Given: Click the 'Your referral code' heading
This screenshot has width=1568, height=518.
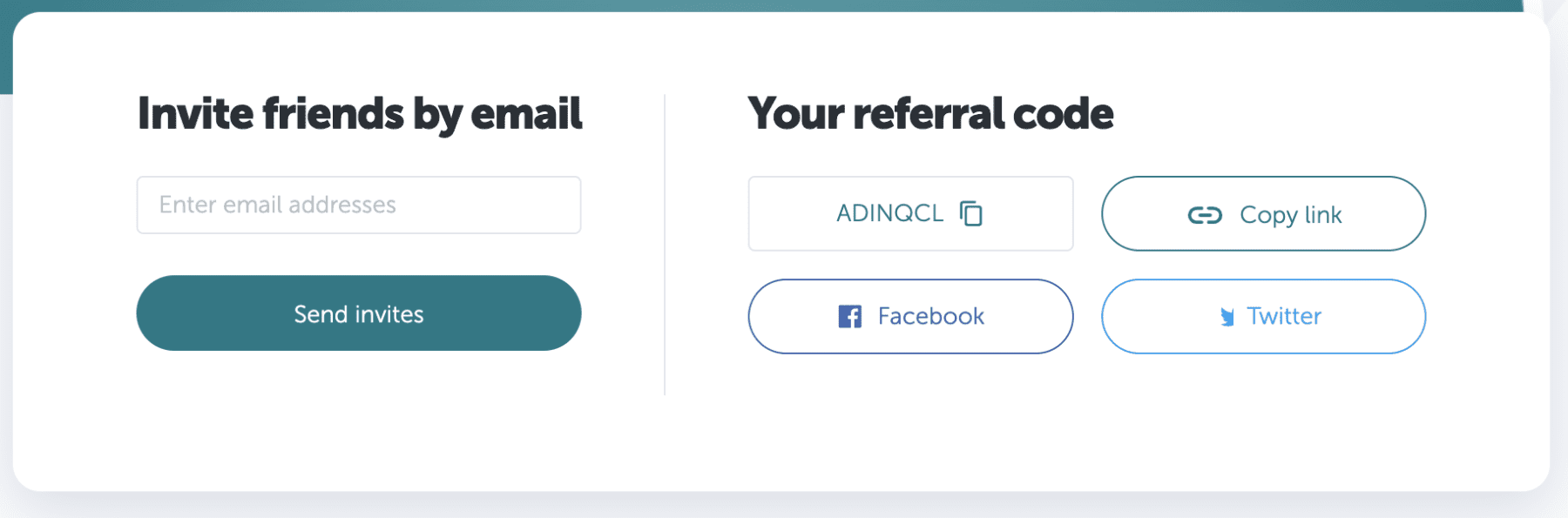Looking at the screenshot, I should pos(931,113).
